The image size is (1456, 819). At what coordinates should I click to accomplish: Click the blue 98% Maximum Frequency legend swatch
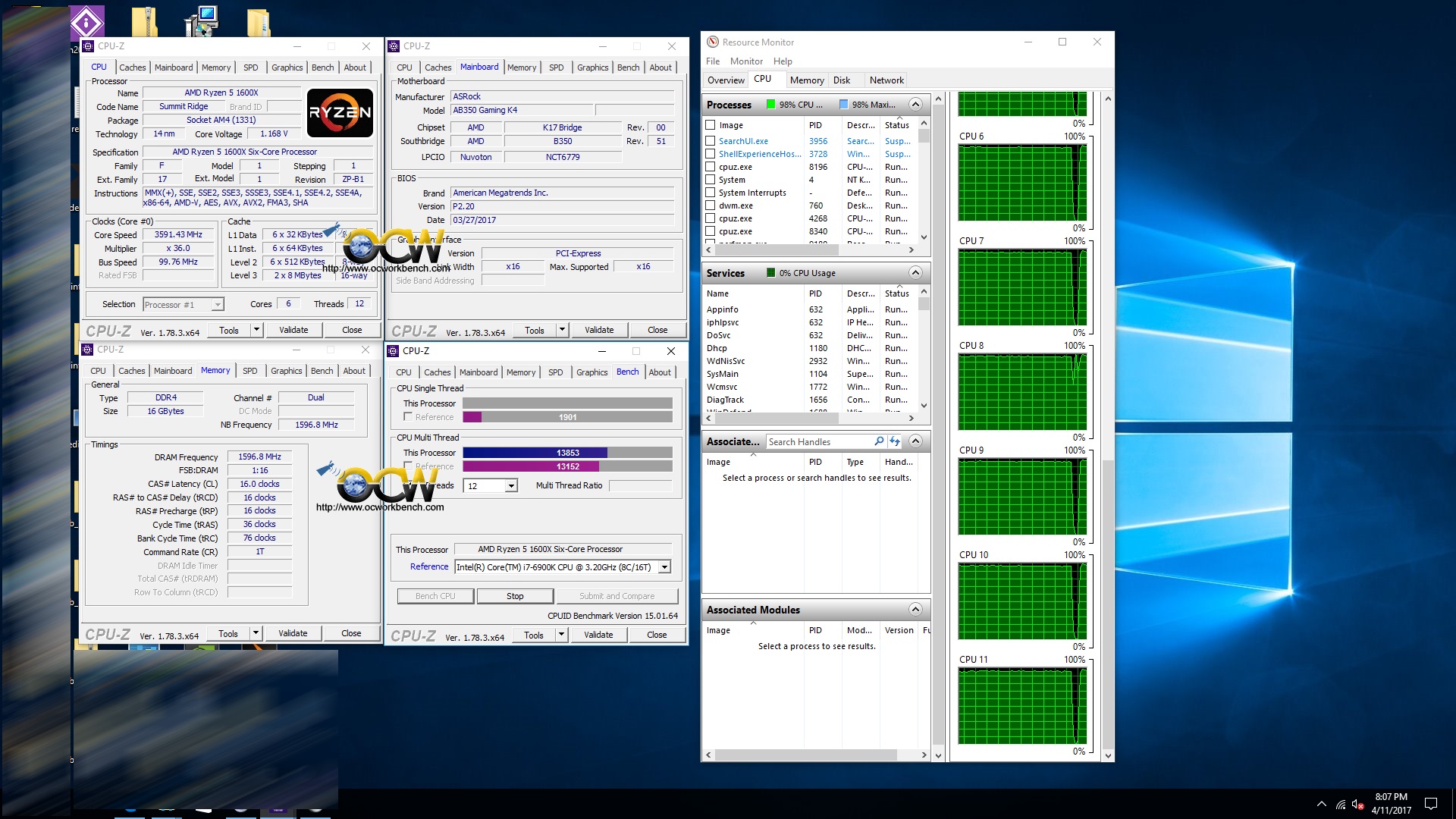pyautogui.click(x=844, y=105)
